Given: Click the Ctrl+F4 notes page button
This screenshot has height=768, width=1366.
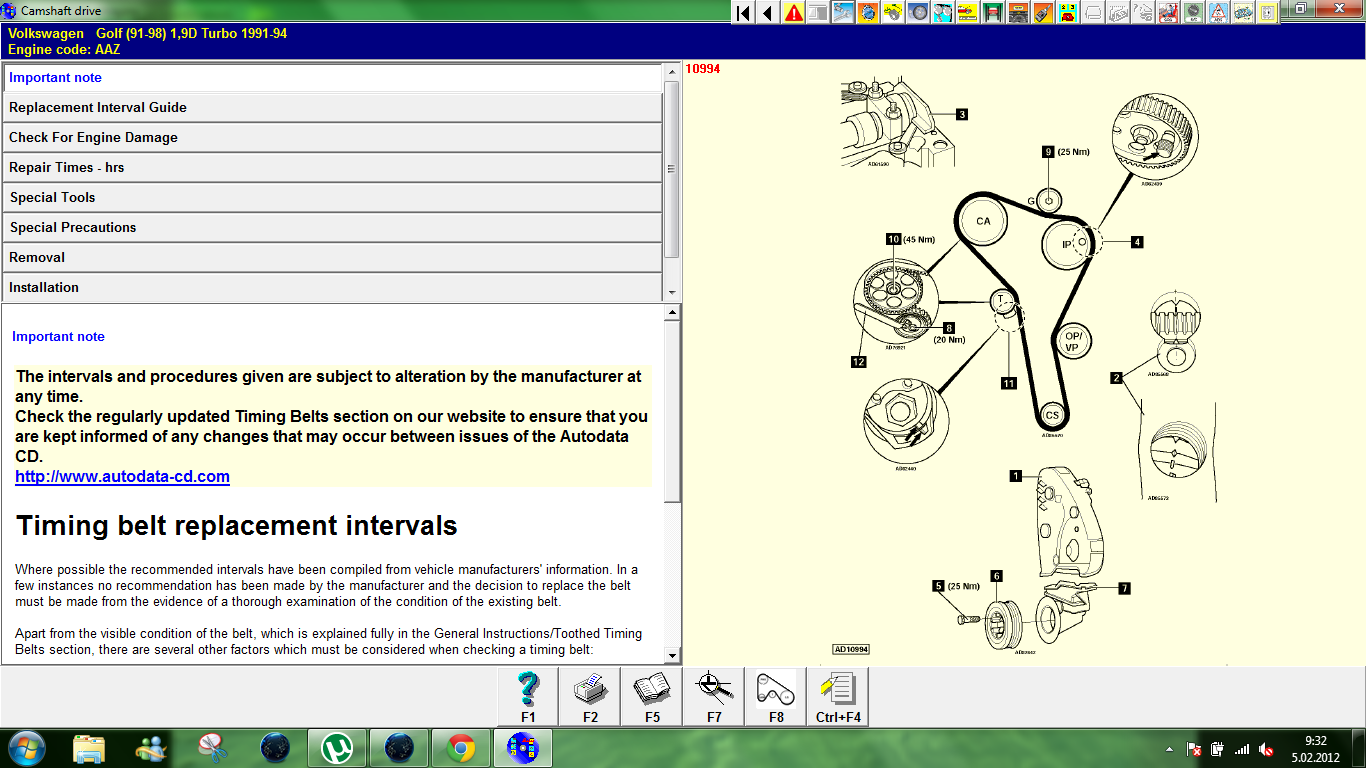Looking at the screenshot, I should coord(838,696).
